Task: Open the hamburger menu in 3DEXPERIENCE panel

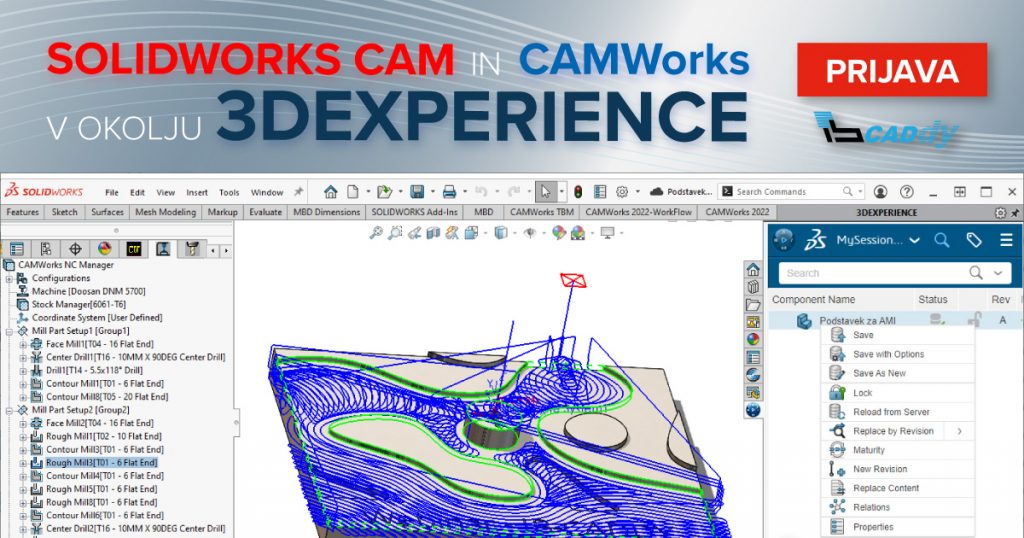Action: 1006,240
